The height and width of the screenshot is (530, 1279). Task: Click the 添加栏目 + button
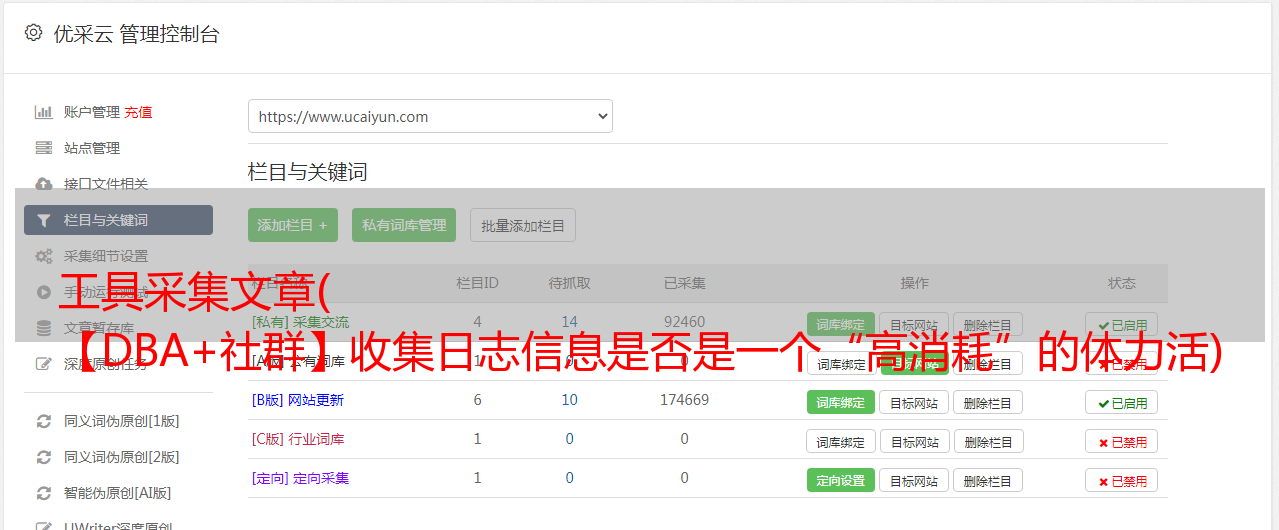(293, 225)
